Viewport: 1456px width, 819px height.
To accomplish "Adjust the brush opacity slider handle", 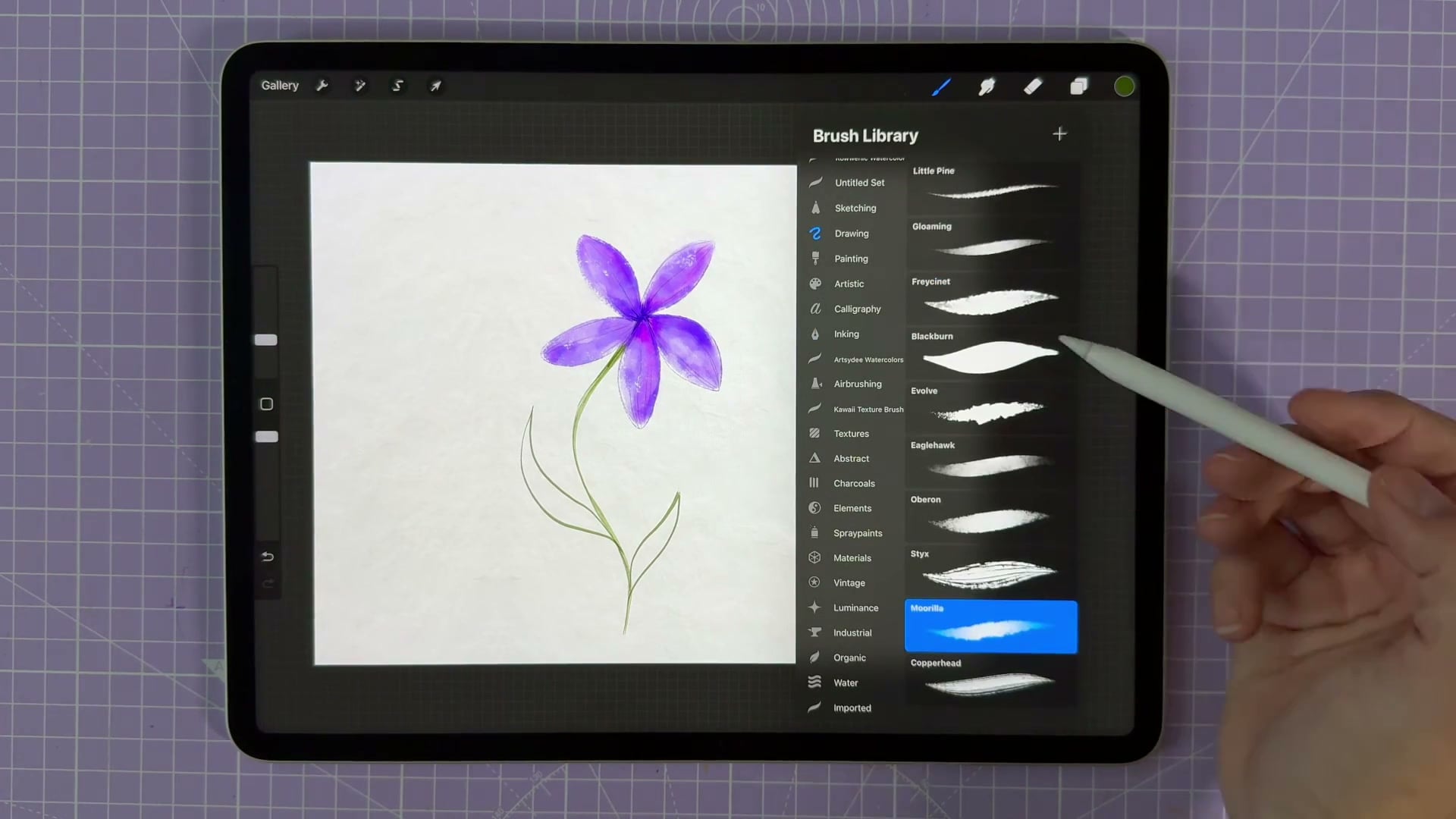I will coord(266,437).
